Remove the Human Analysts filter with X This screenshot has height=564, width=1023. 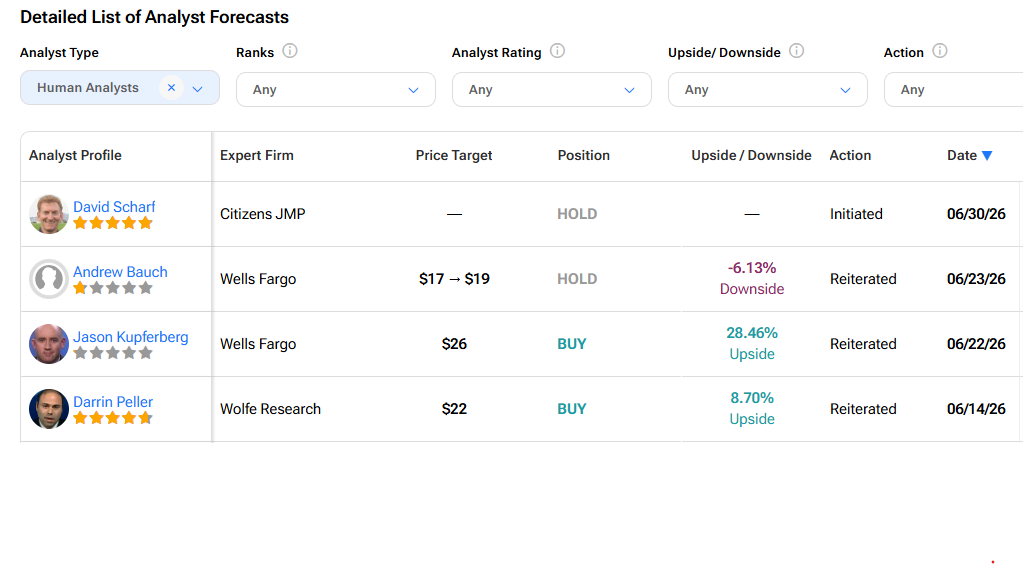(171, 87)
